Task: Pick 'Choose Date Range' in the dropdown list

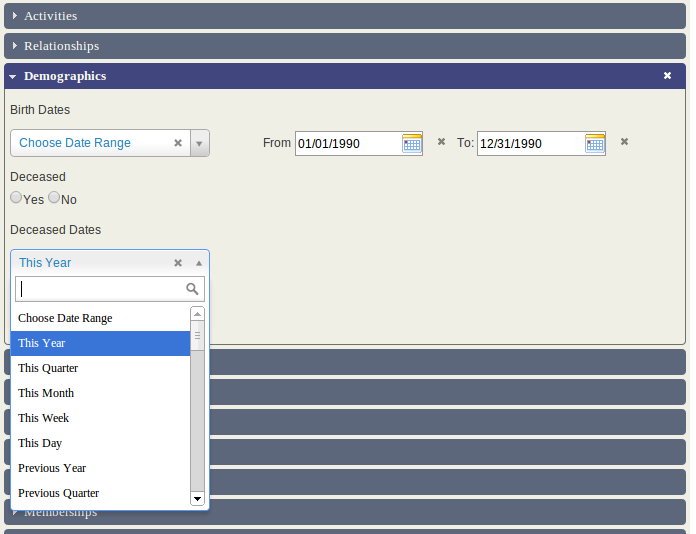Action: [x=65, y=318]
